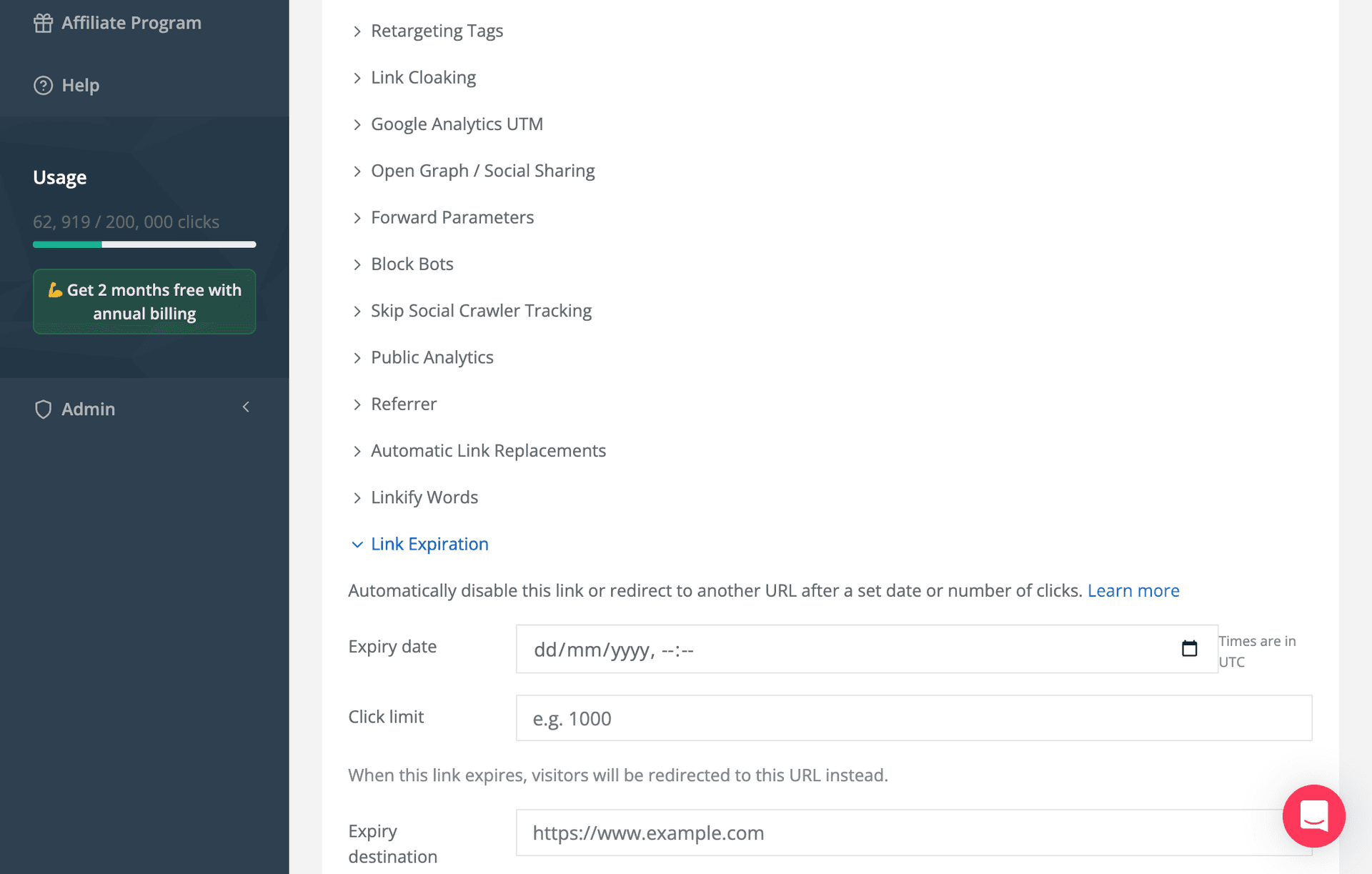Click the collapse arrow next to Admin
This screenshot has width=1372, height=874.
click(246, 407)
